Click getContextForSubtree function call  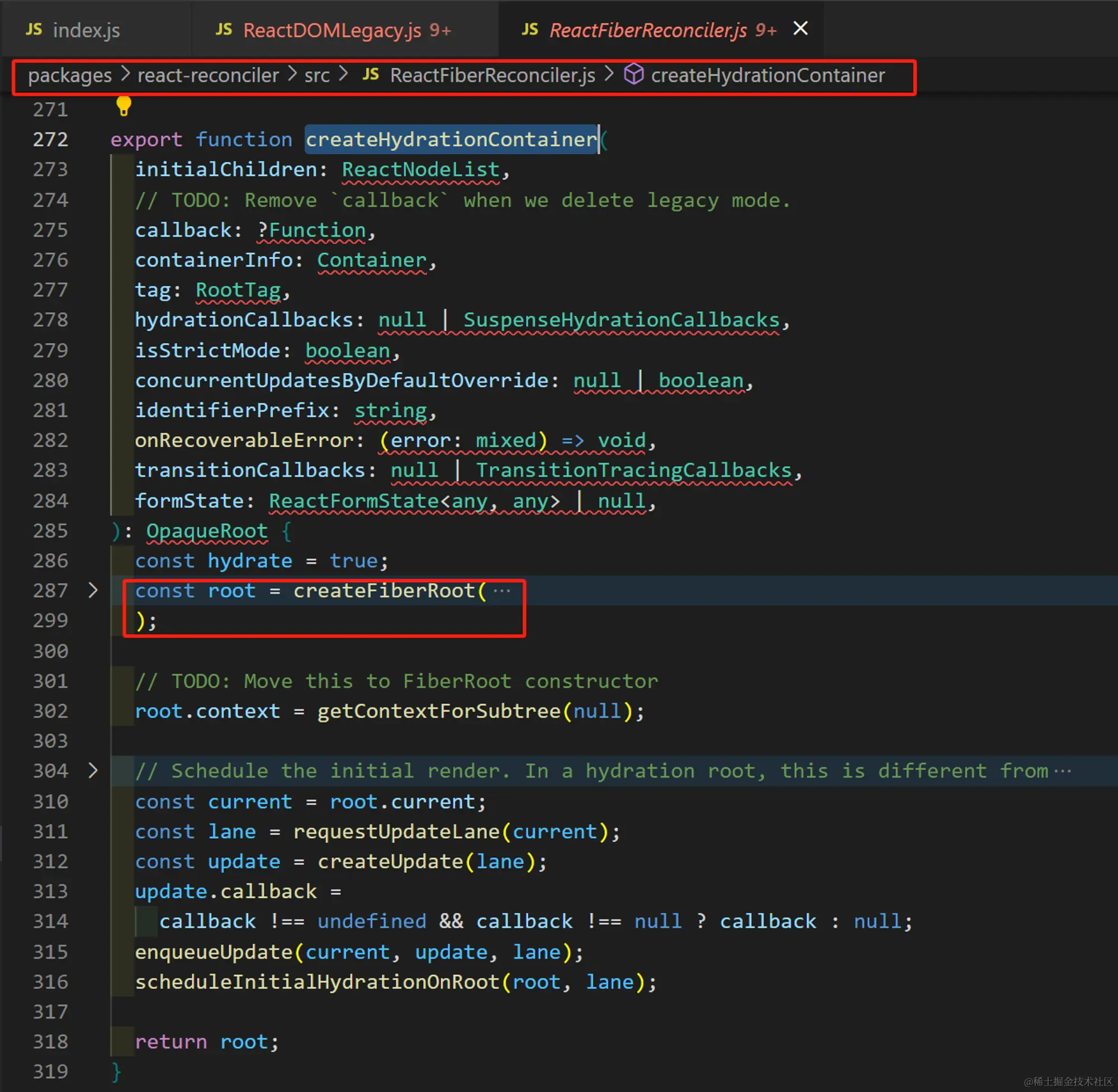pos(439,711)
